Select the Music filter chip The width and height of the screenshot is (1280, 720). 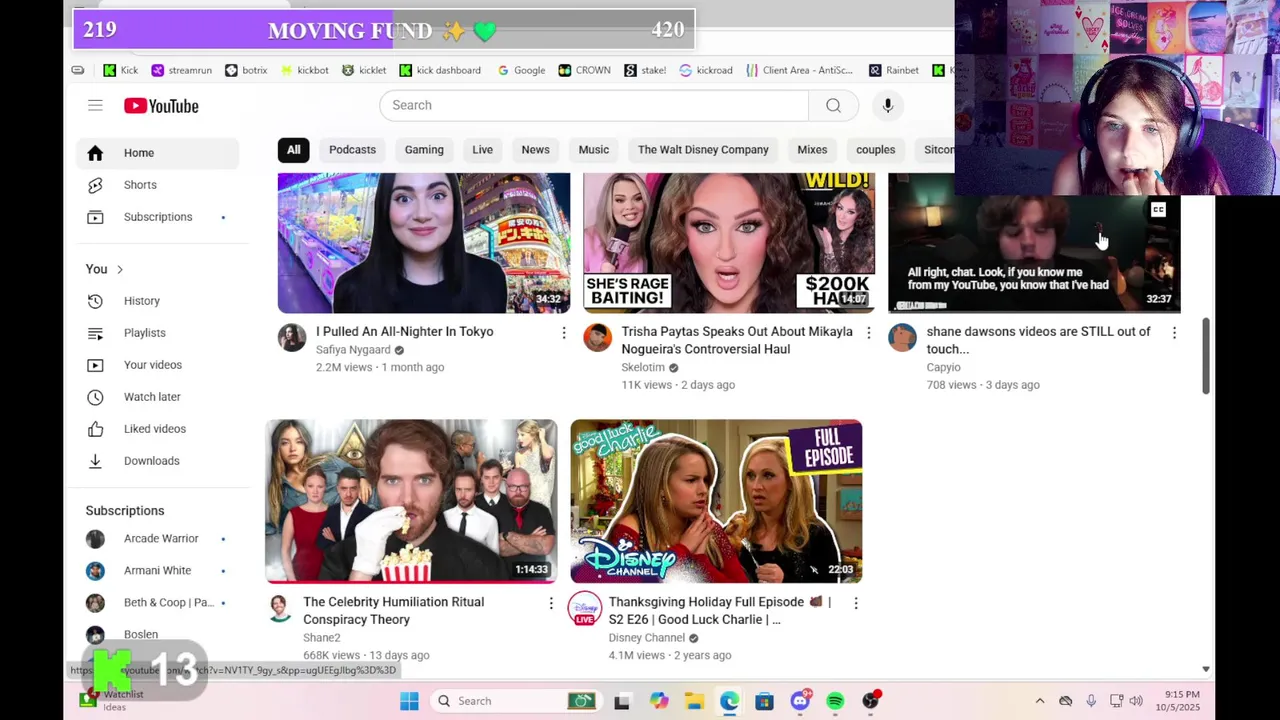(x=593, y=150)
